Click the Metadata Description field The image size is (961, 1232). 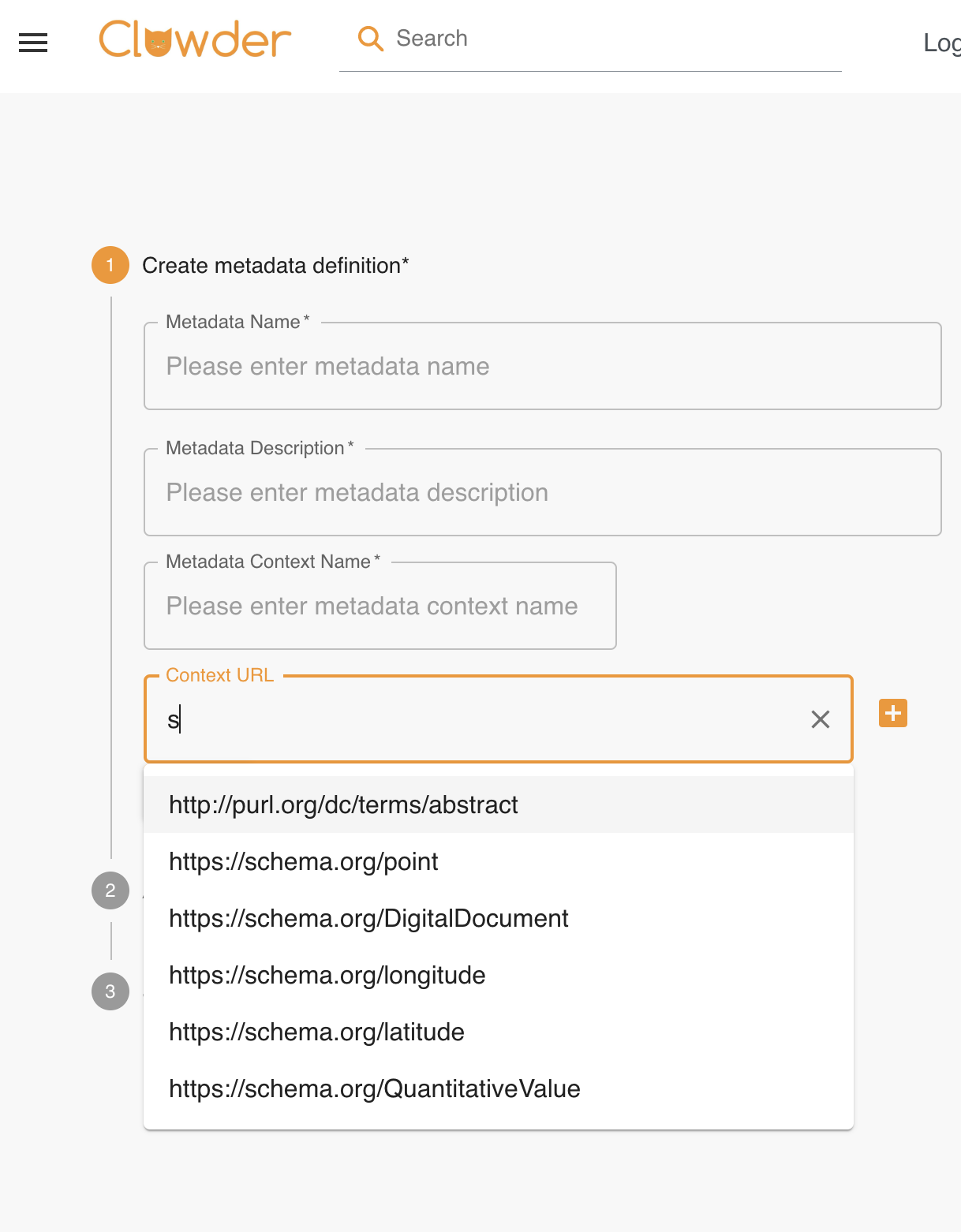point(542,493)
